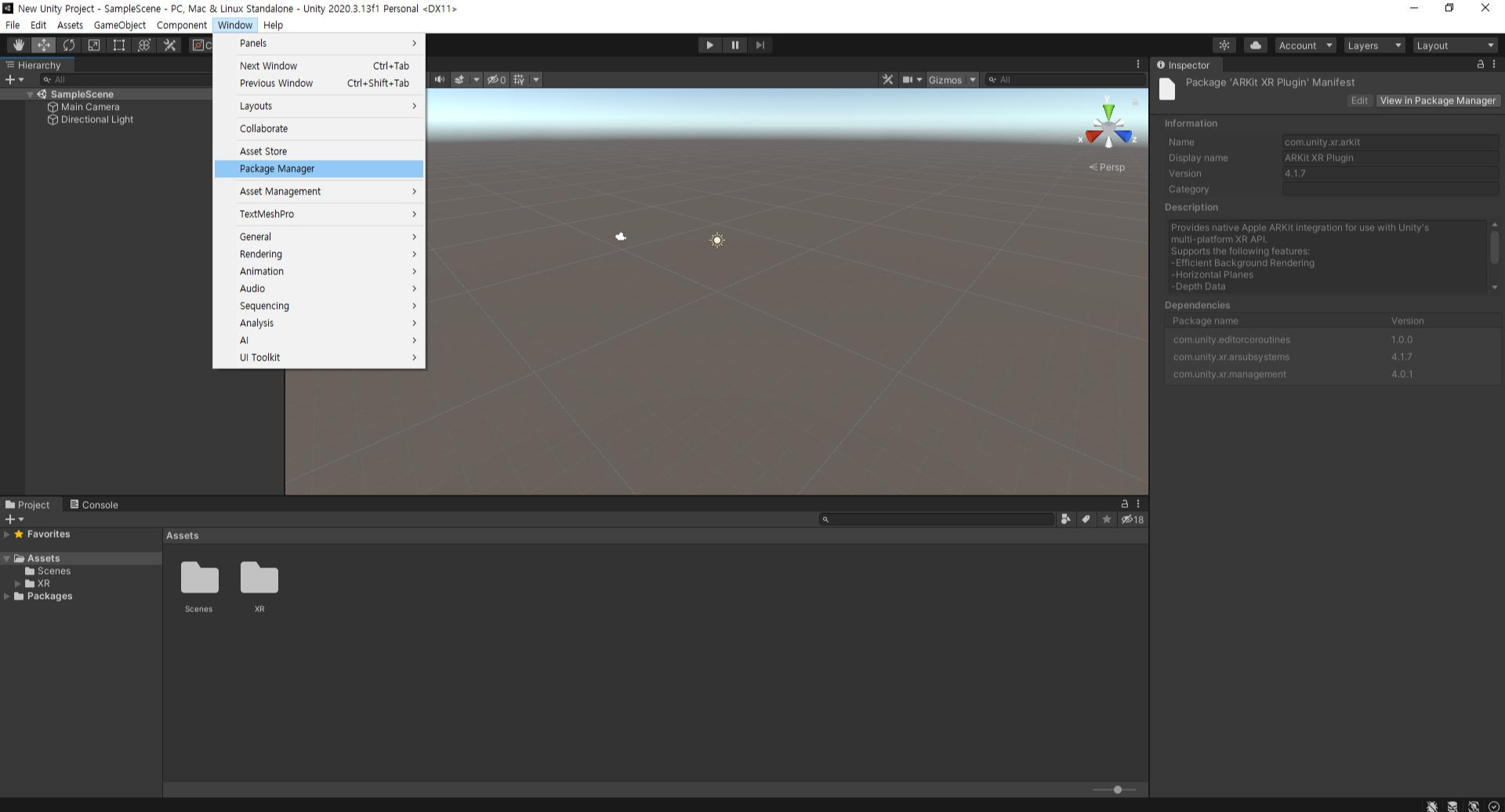The height and width of the screenshot is (812, 1505).
Task: Open the cloud services button
Action: click(x=1255, y=45)
